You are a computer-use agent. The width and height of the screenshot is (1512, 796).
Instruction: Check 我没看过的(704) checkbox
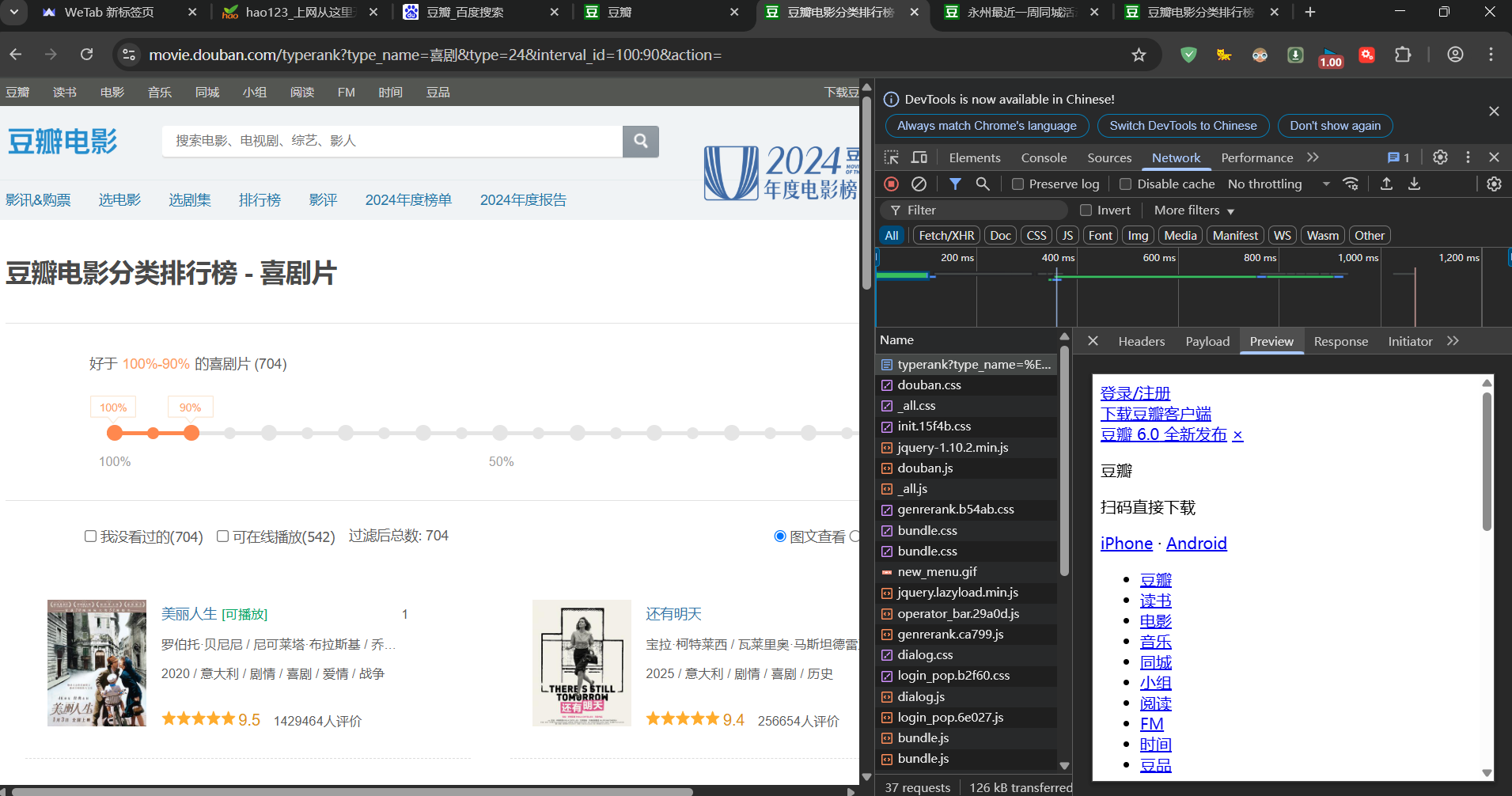click(x=91, y=536)
